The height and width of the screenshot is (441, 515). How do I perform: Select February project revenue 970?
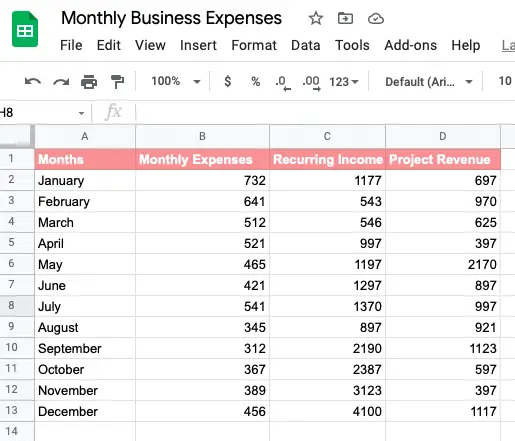pos(443,201)
